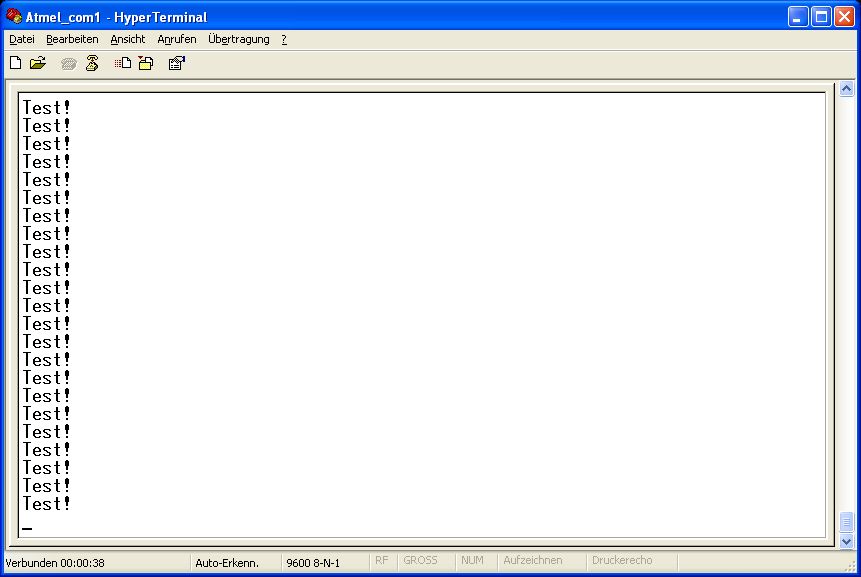Open the Anrufen menu
861x577 pixels.
pyautogui.click(x=176, y=39)
